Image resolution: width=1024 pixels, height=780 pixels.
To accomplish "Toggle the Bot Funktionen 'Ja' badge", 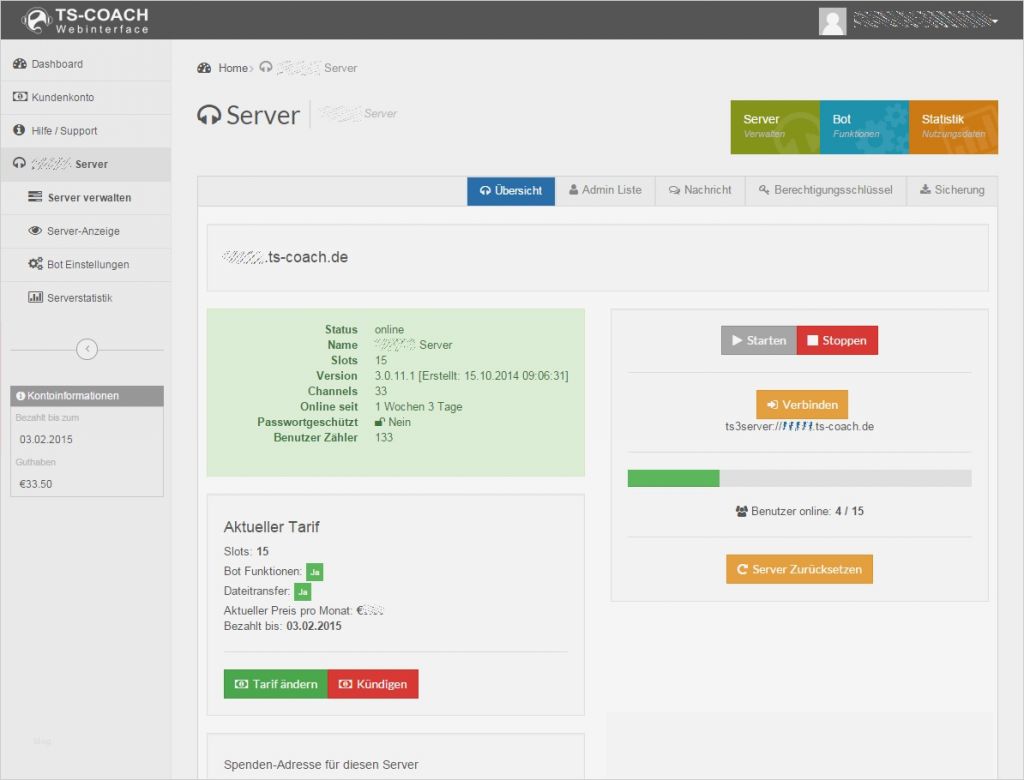I will [x=314, y=571].
